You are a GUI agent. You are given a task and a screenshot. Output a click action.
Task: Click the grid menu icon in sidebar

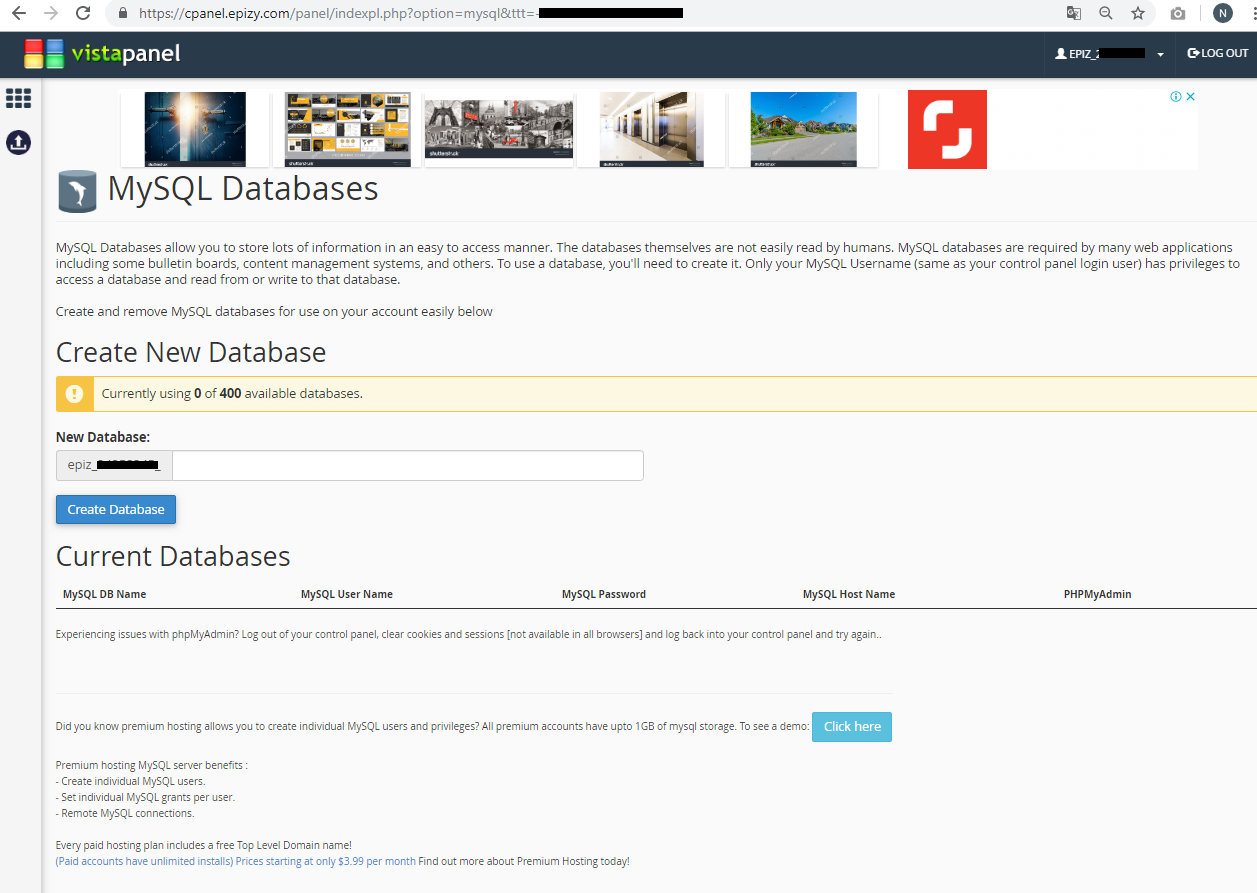pos(18,98)
